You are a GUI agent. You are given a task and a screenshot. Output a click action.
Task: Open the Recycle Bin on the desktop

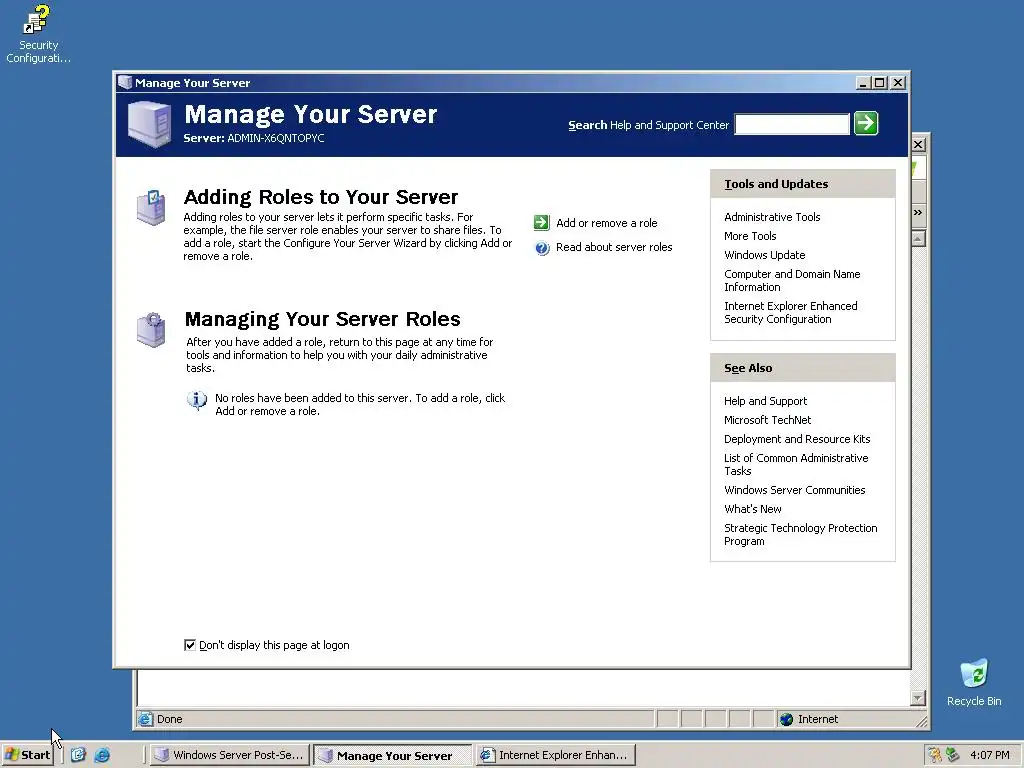click(974, 683)
